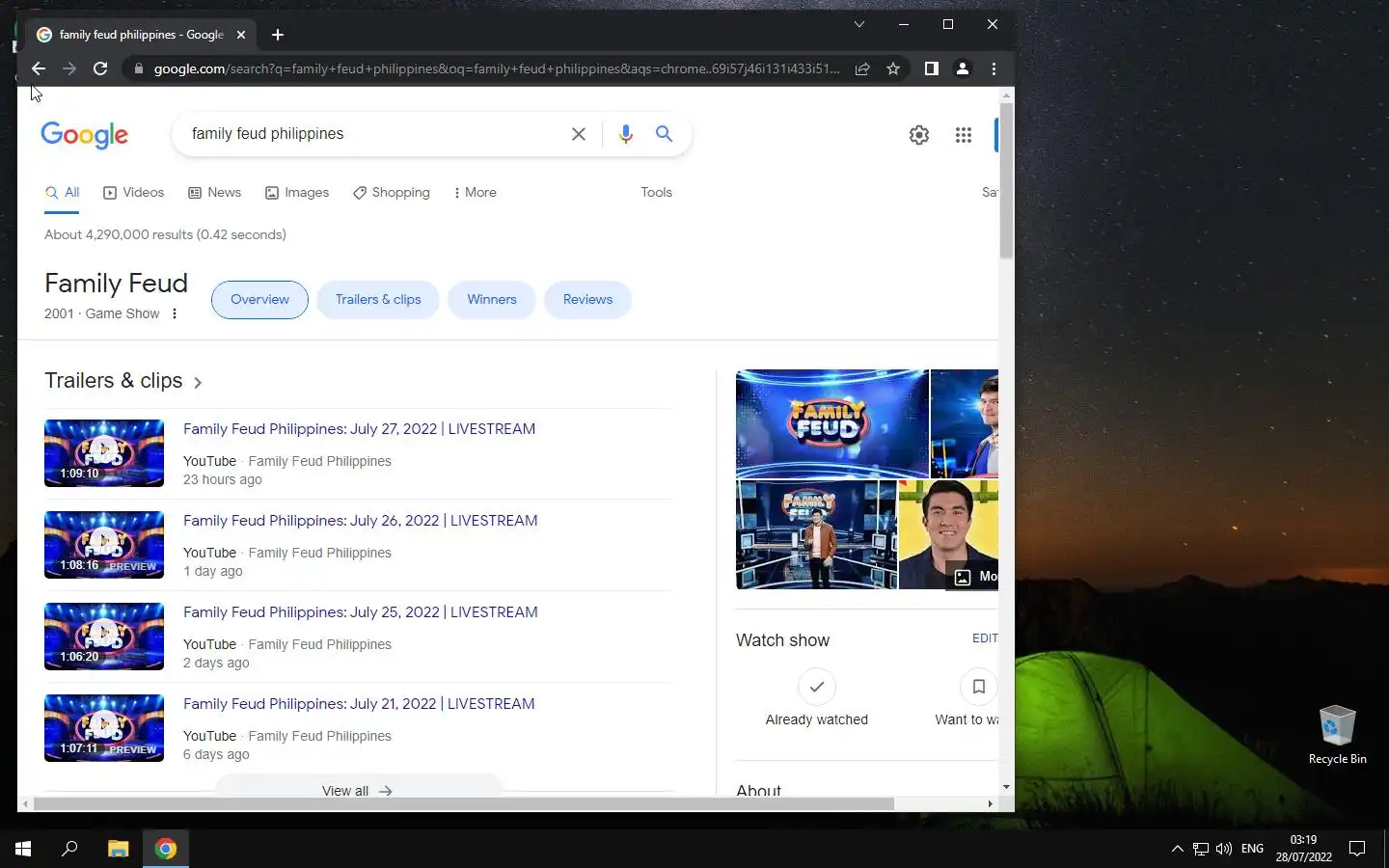
Task: Submit search with the magnifier icon
Action: pos(664,134)
